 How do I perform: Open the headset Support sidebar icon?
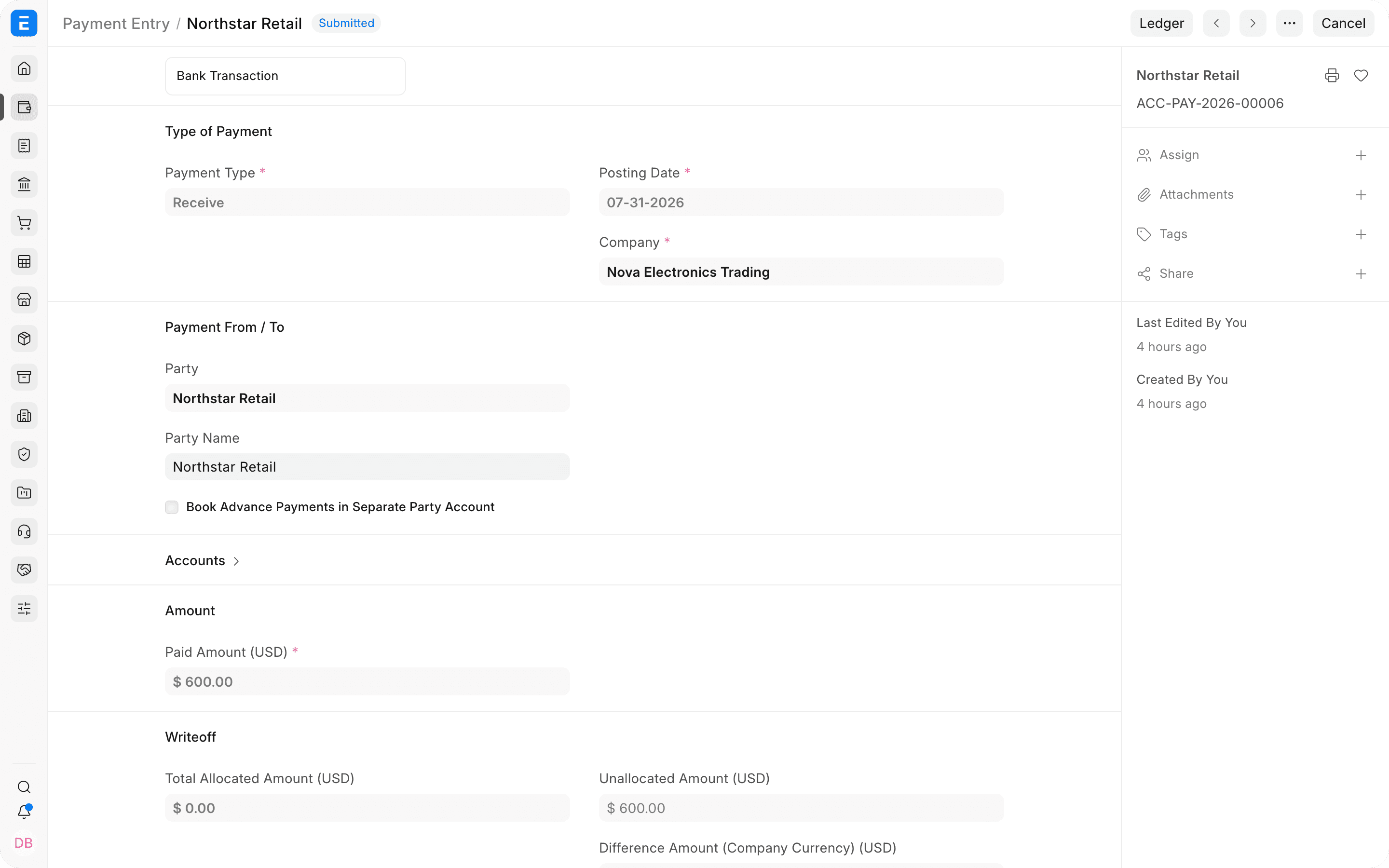(x=24, y=531)
